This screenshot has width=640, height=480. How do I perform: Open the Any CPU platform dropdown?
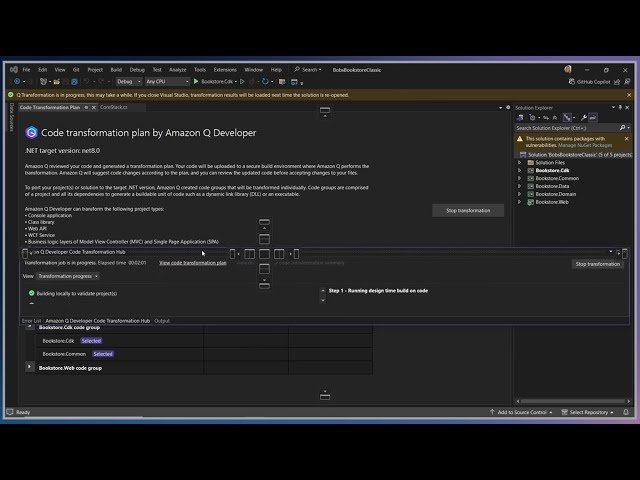point(166,81)
